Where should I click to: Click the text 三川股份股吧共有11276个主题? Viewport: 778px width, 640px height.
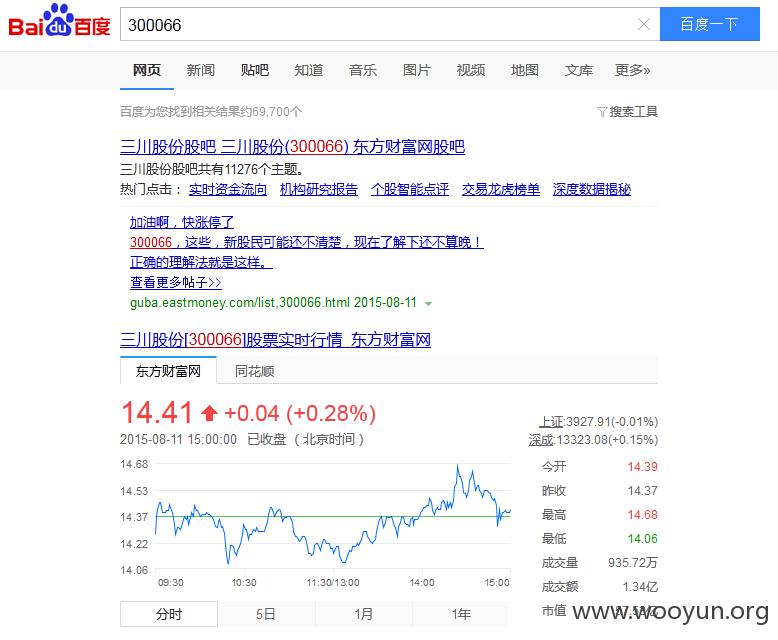(211, 170)
